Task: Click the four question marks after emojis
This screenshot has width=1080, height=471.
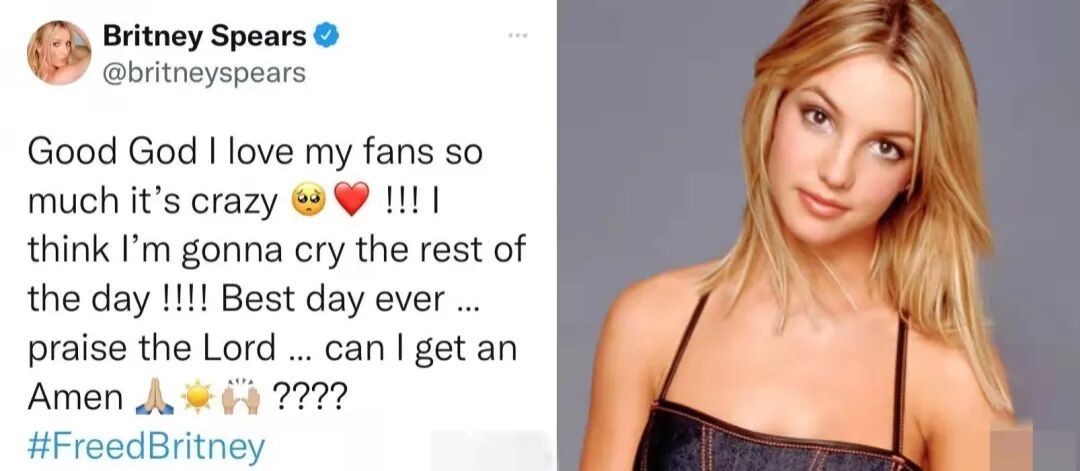Action: pos(307,397)
